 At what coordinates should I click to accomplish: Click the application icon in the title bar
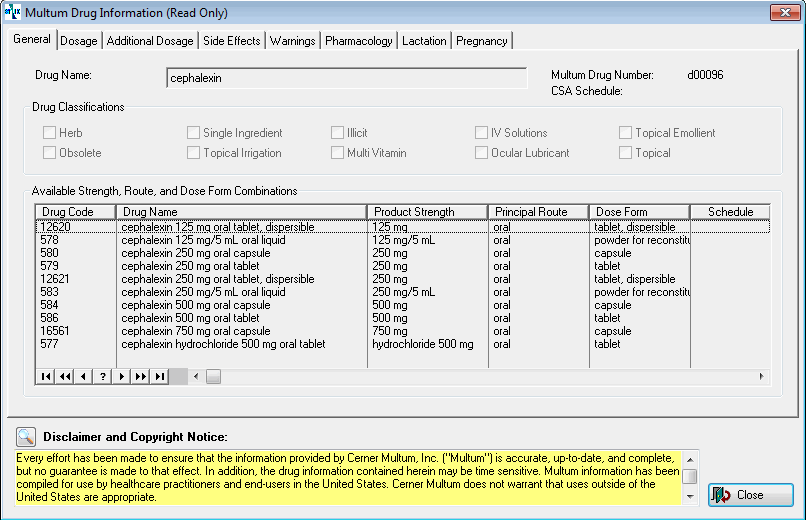click(x=12, y=11)
